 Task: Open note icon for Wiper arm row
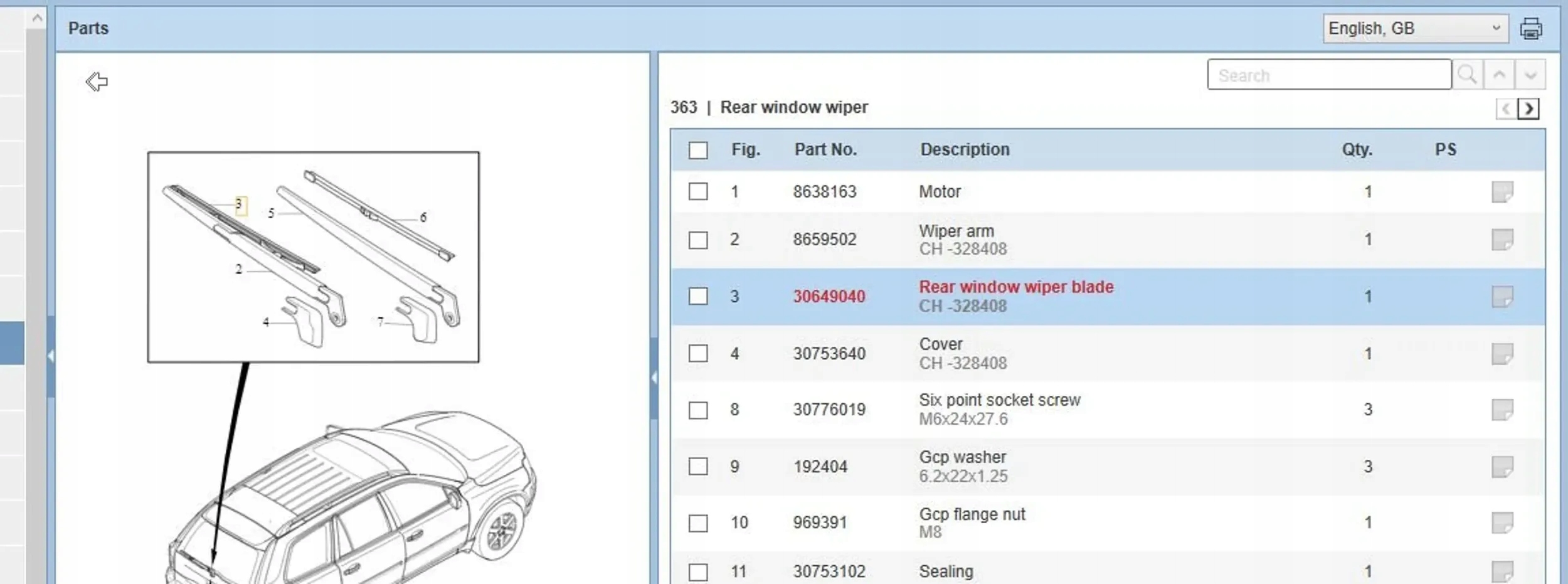(x=1502, y=240)
